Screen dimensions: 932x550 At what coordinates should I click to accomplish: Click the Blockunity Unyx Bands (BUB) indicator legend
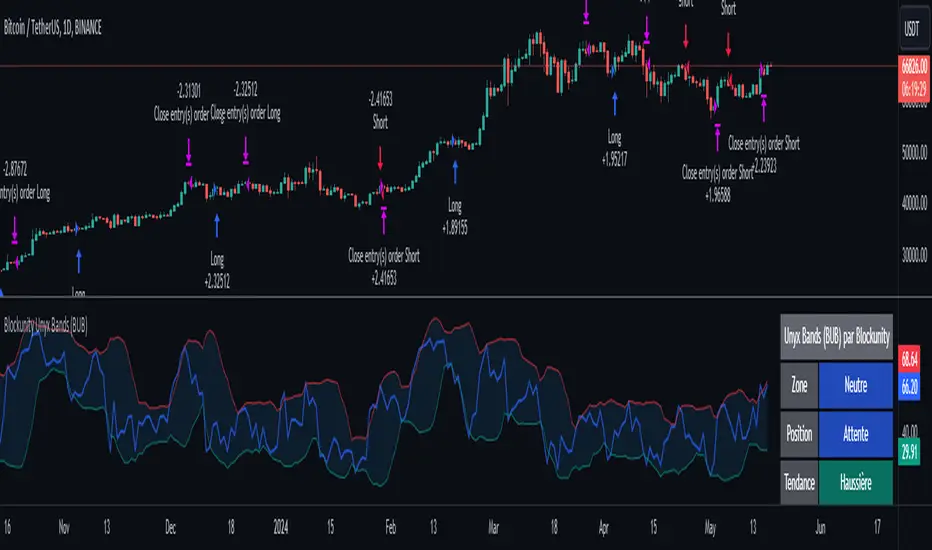pyautogui.click(x=46, y=325)
